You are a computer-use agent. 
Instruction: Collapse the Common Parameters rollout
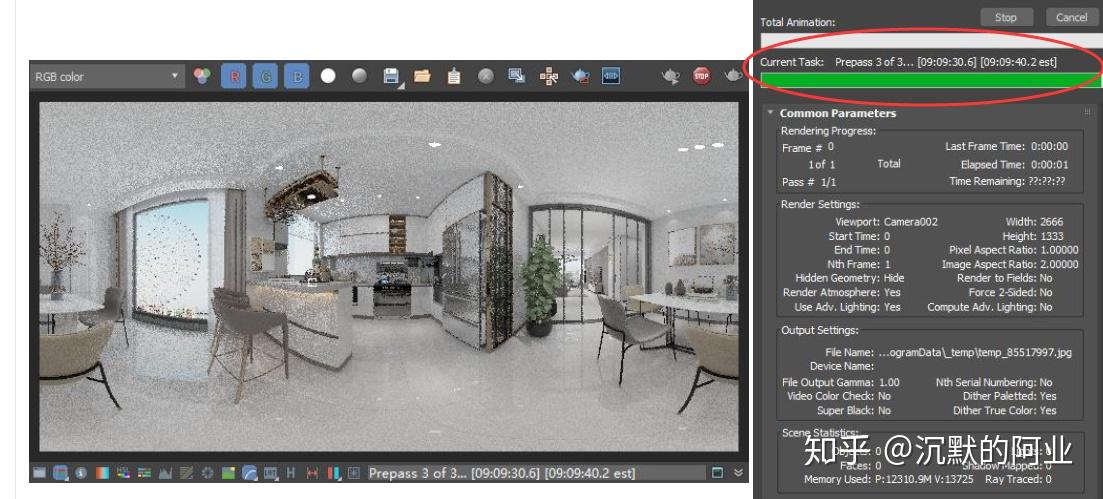770,113
